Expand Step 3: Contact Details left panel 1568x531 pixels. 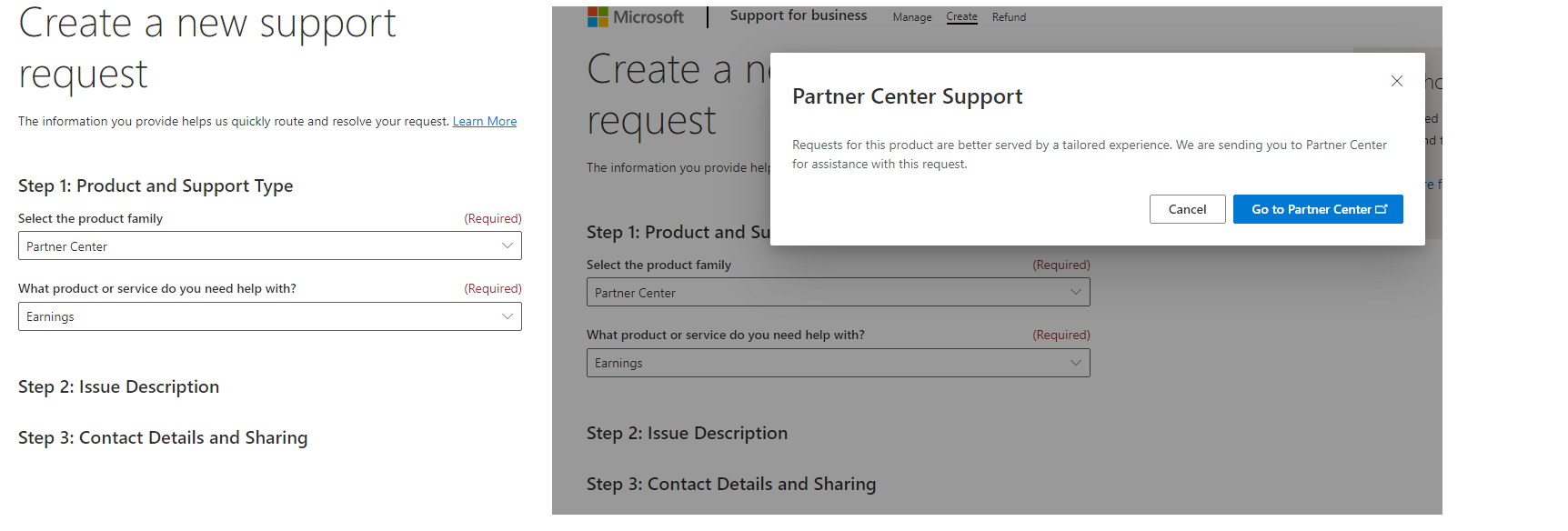(163, 437)
